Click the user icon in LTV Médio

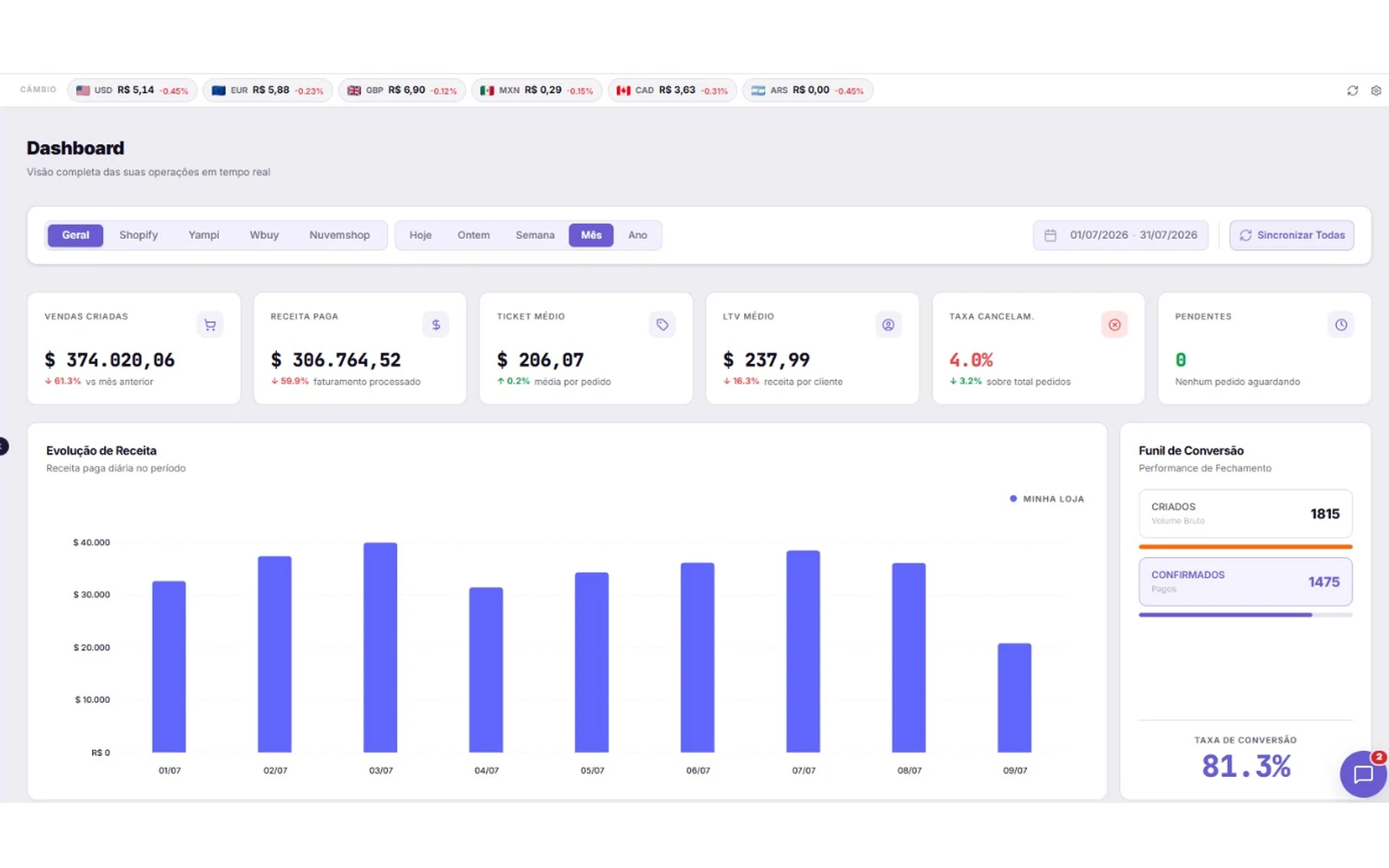[888, 325]
